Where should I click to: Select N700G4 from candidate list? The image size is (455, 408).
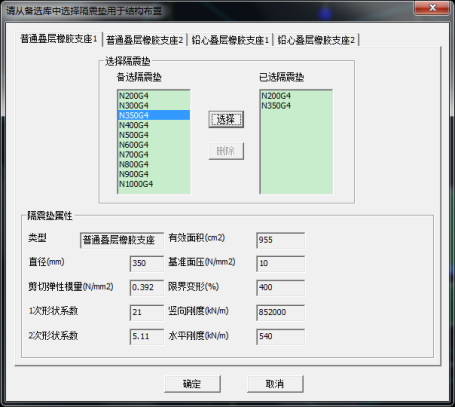point(154,155)
